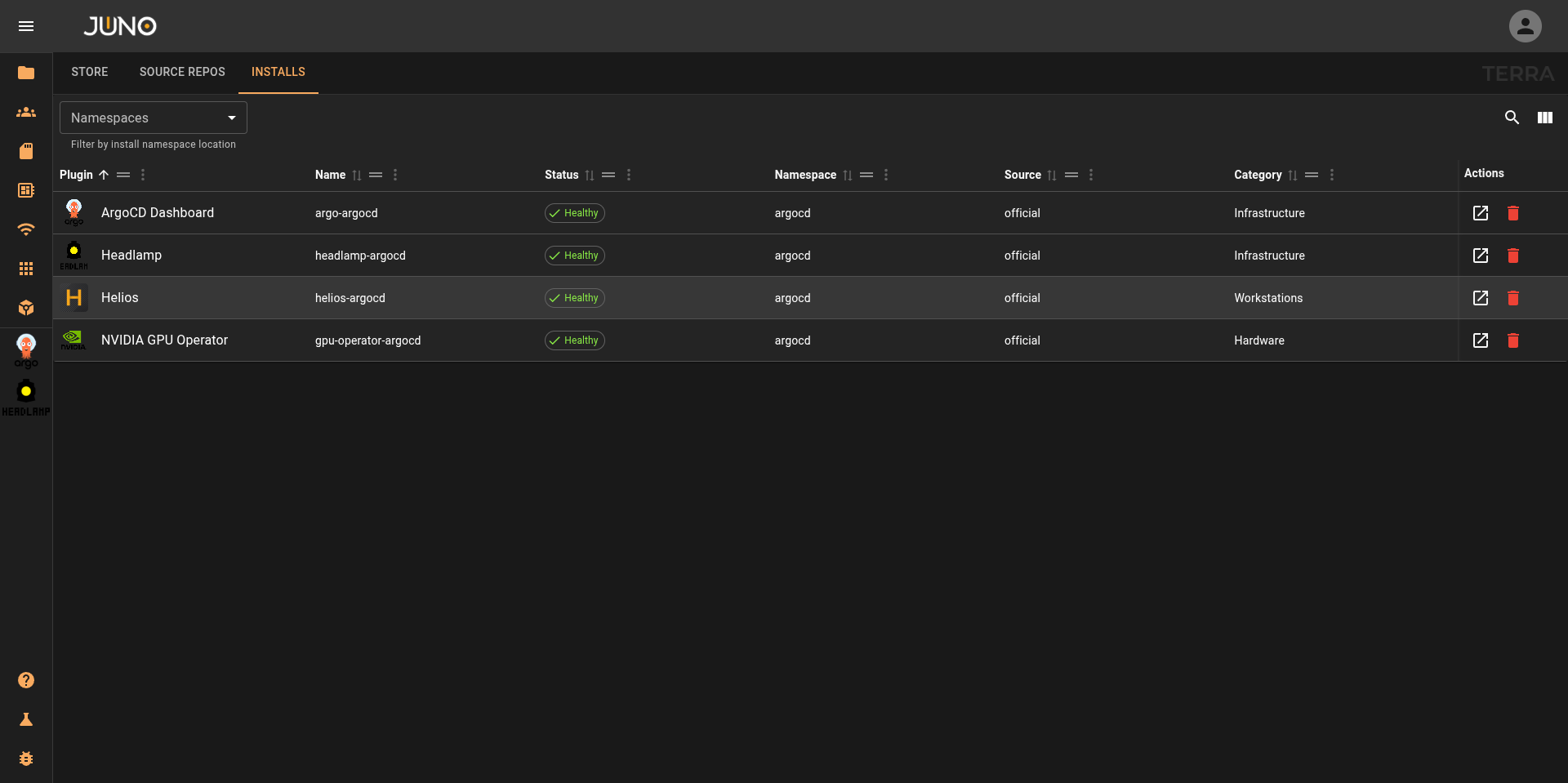This screenshot has width=1568, height=783.
Task: Expand the Namespaces filter dropdown
Action: click(x=154, y=118)
